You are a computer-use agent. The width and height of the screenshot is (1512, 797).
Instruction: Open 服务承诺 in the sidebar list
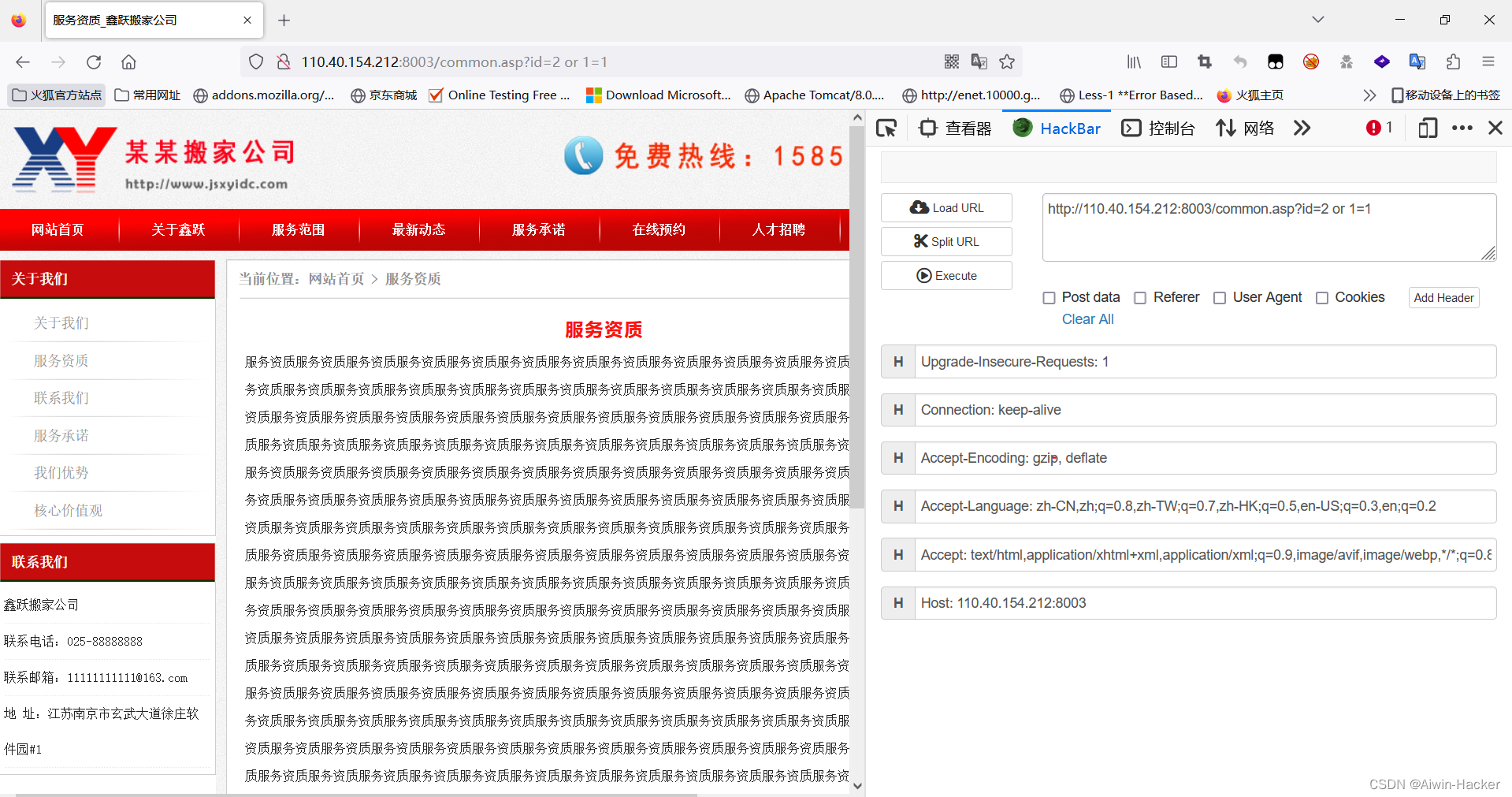pyautogui.click(x=61, y=435)
